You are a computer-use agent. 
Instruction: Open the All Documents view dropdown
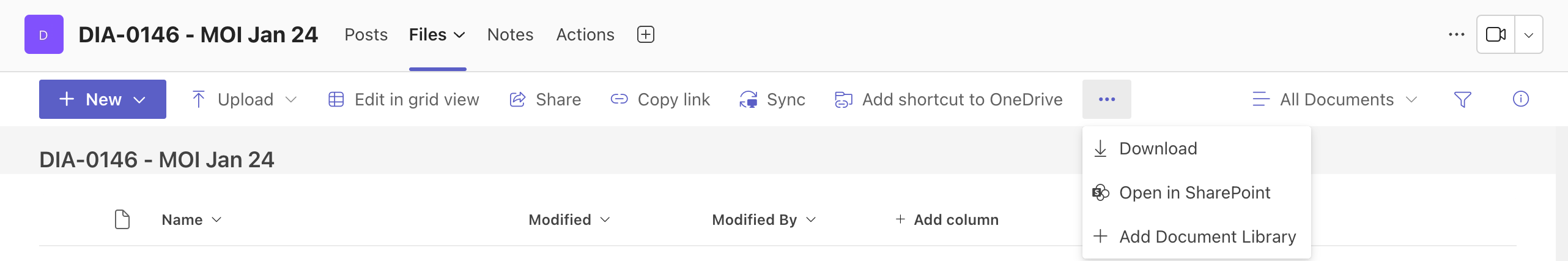click(1334, 99)
